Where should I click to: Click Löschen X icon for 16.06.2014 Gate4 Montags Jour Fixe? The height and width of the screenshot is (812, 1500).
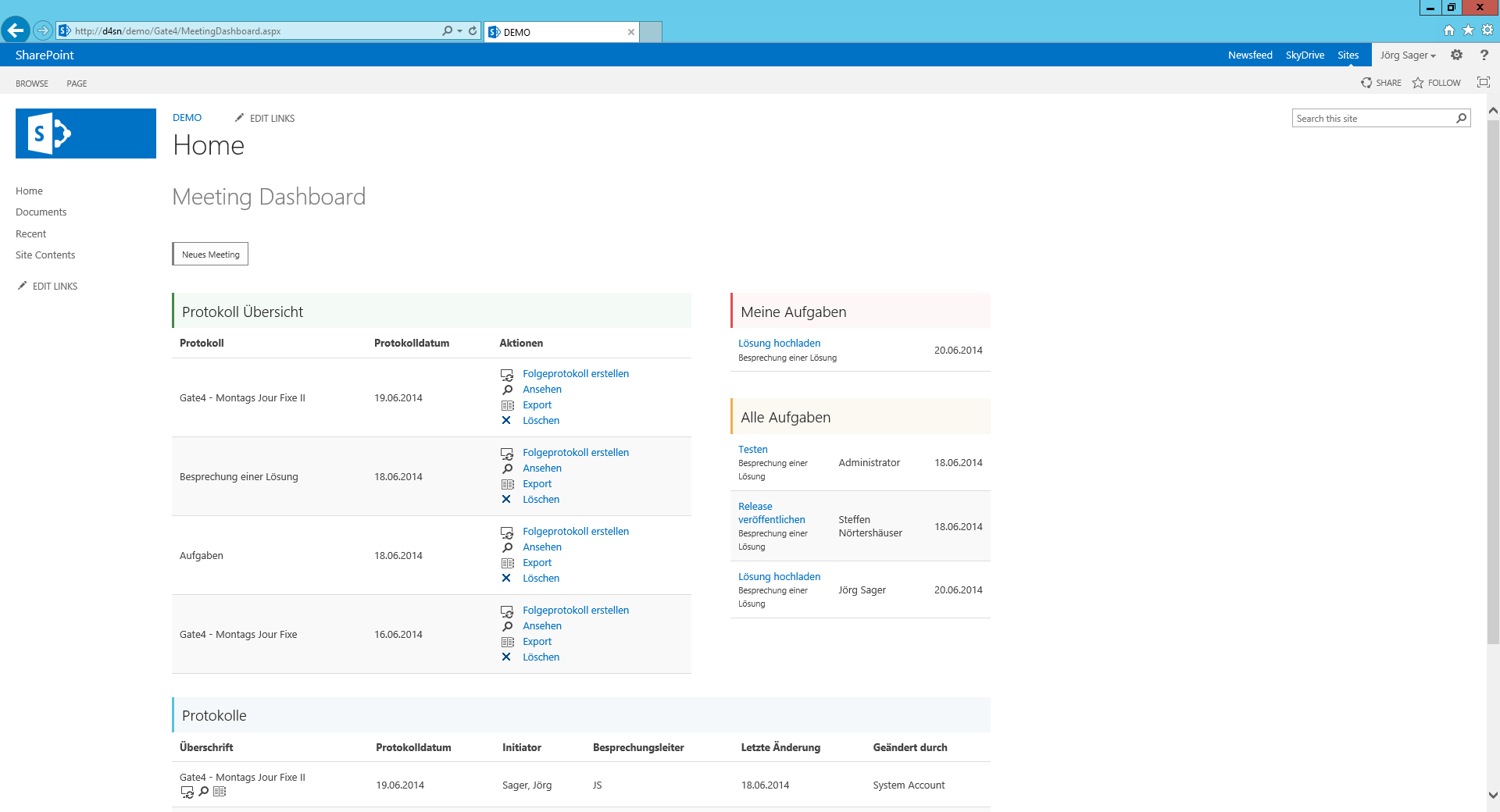pyautogui.click(x=506, y=657)
